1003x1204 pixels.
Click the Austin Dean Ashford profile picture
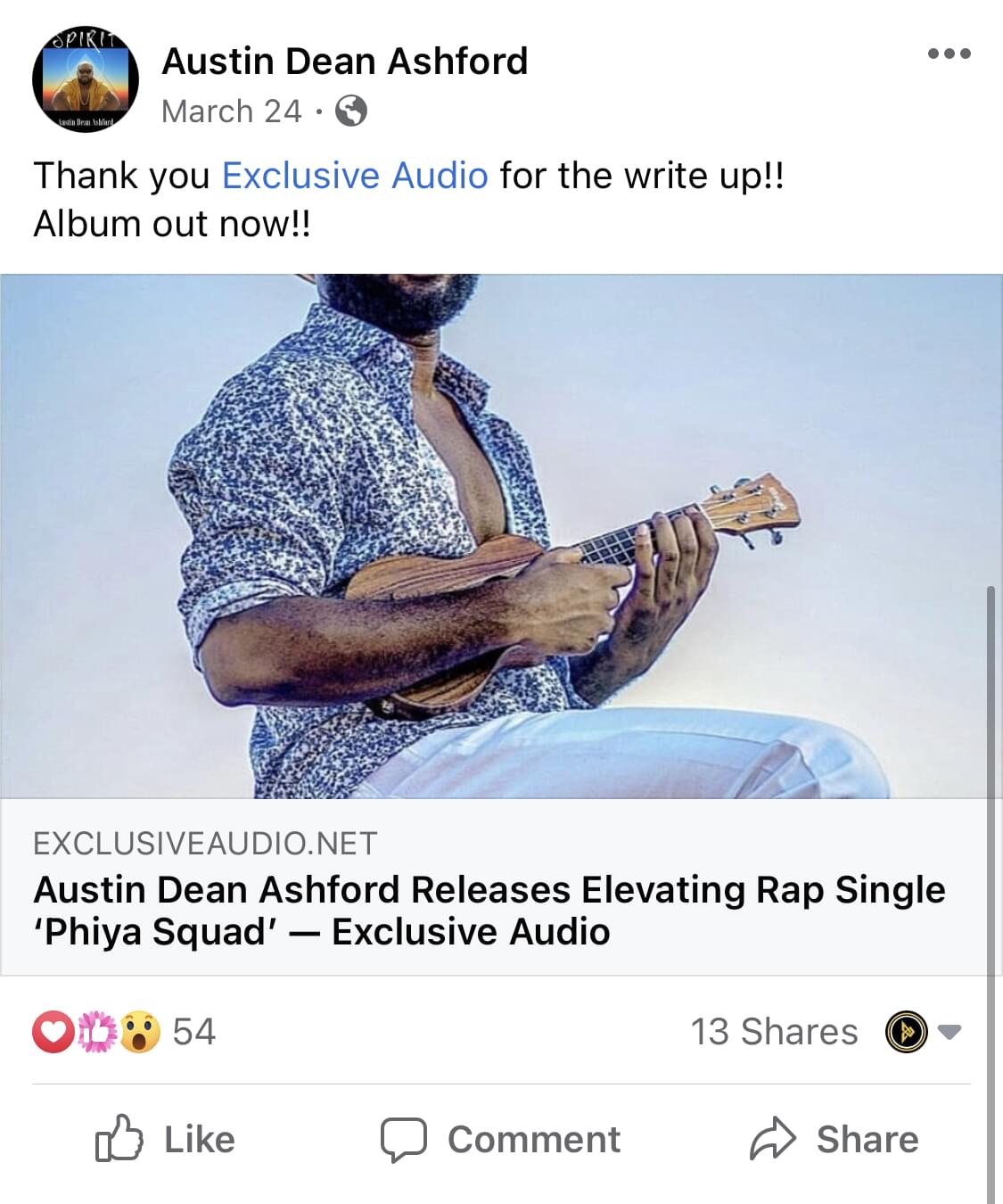coord(86,78)
